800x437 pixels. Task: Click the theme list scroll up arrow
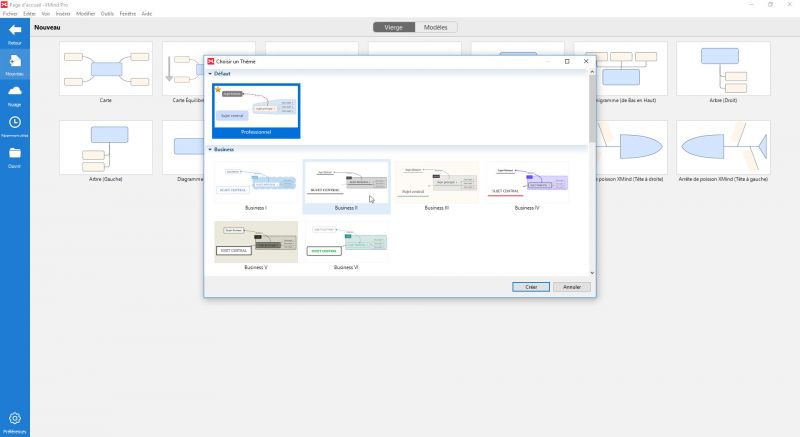pos(592,72)
